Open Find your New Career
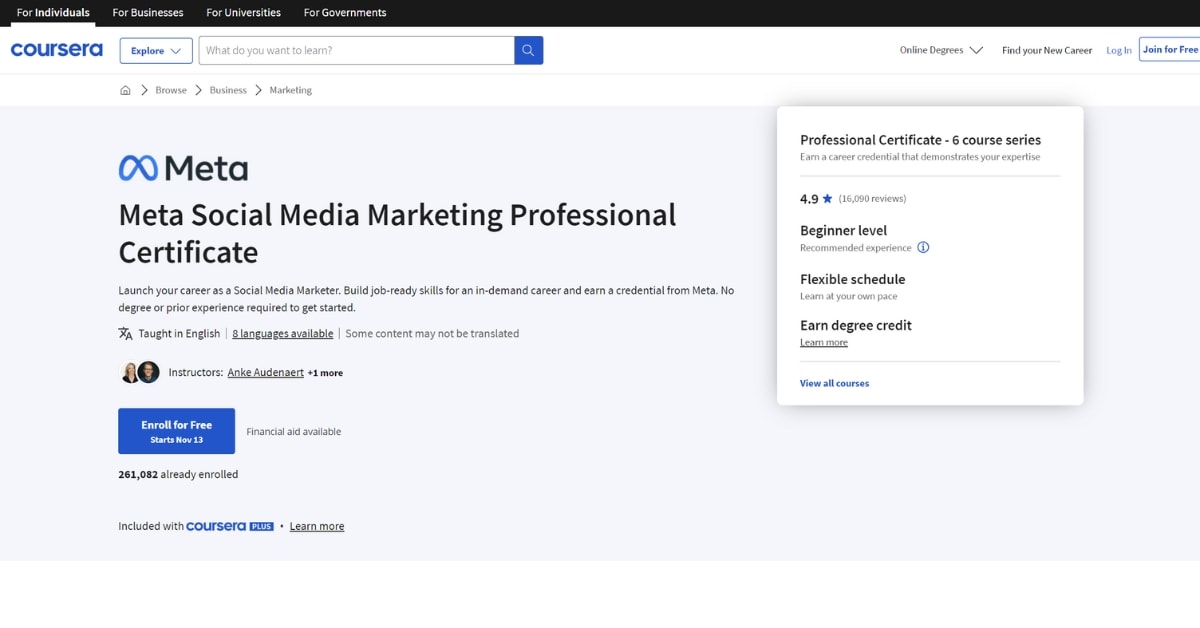1200x628 pixels. pos(1047,50)
